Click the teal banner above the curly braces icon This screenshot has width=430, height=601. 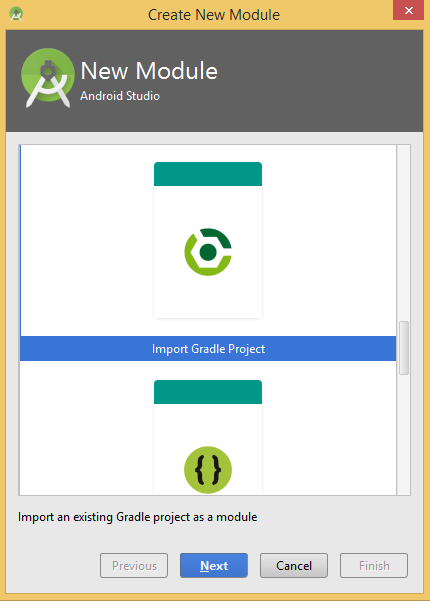[x=208, y=392]
